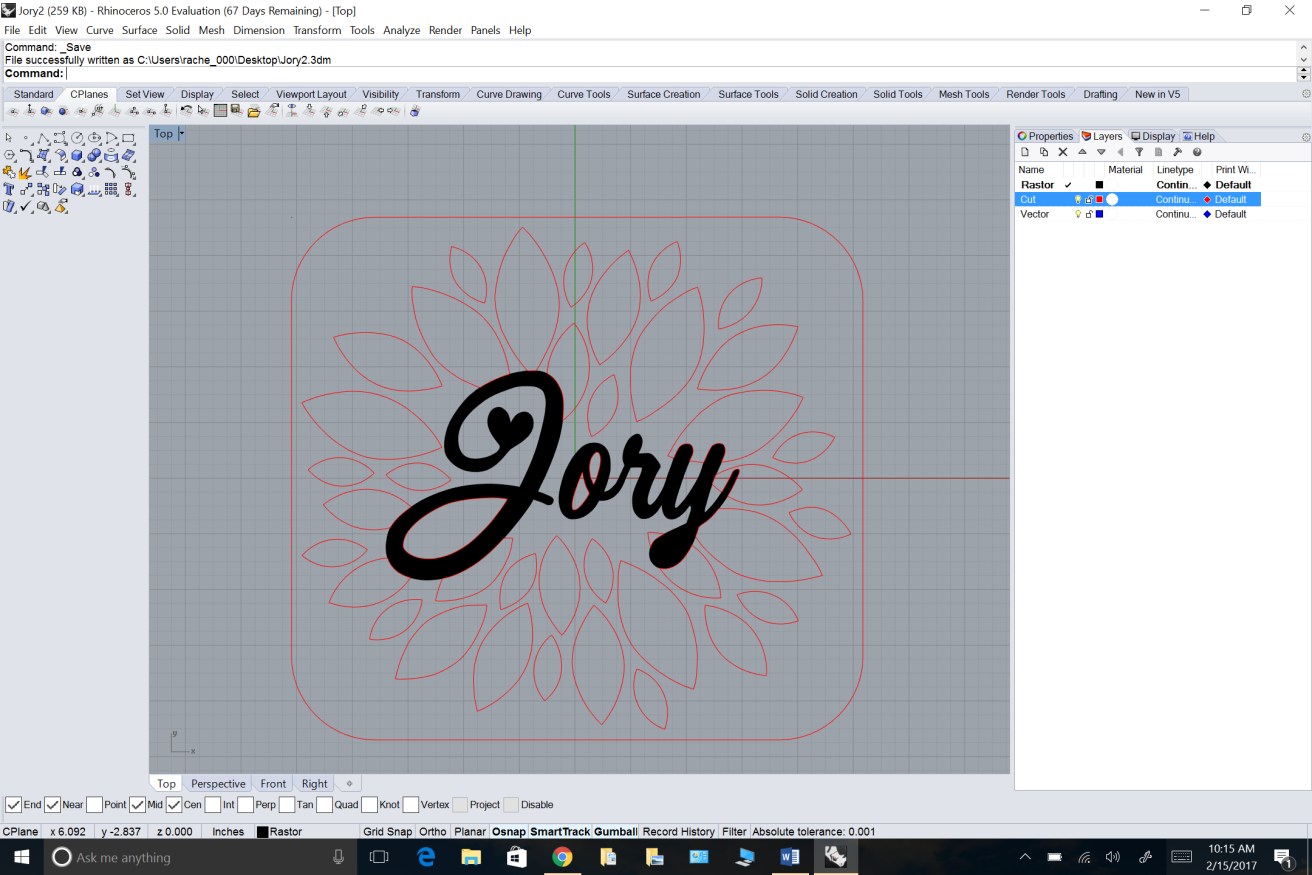
Task: Toggle Grid Snap in status bar
Action: tap(387, 832)
